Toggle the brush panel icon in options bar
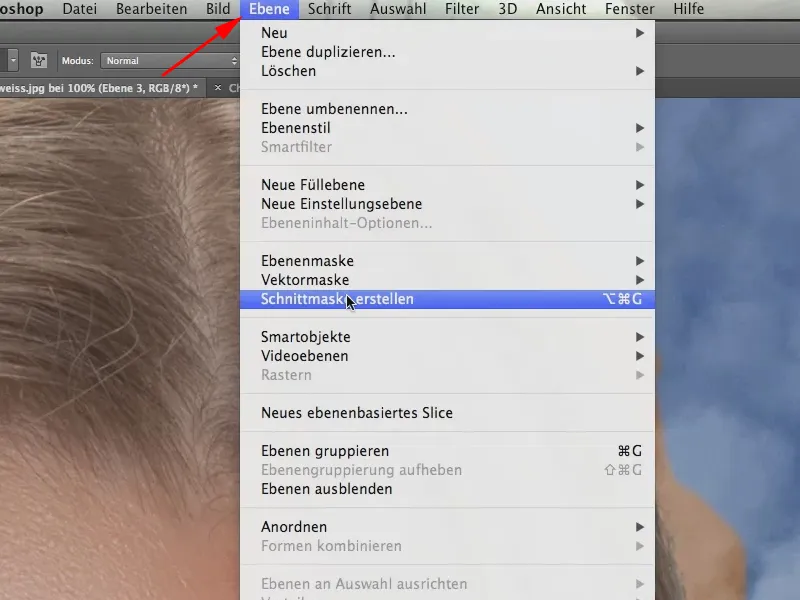This screenshot has width=800, height=600. (39, 61)
